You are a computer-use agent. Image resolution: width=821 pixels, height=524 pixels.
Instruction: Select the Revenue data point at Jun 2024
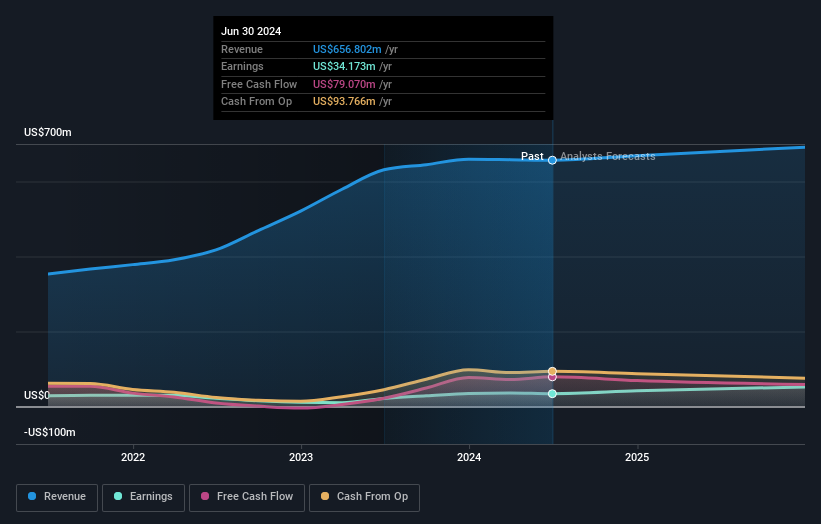[552, 160]
